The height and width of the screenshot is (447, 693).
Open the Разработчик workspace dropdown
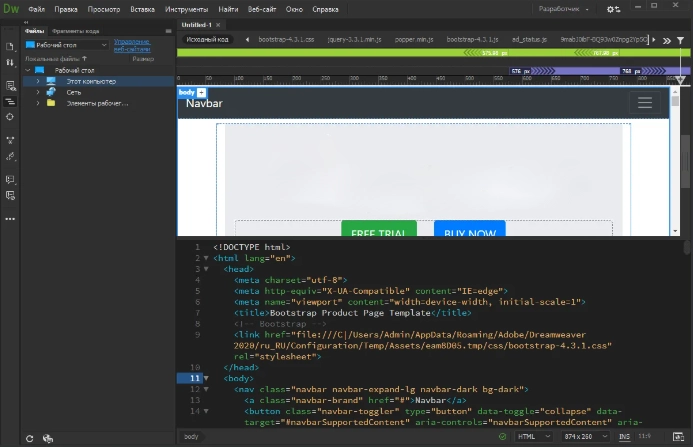click(x=563, y=9)
